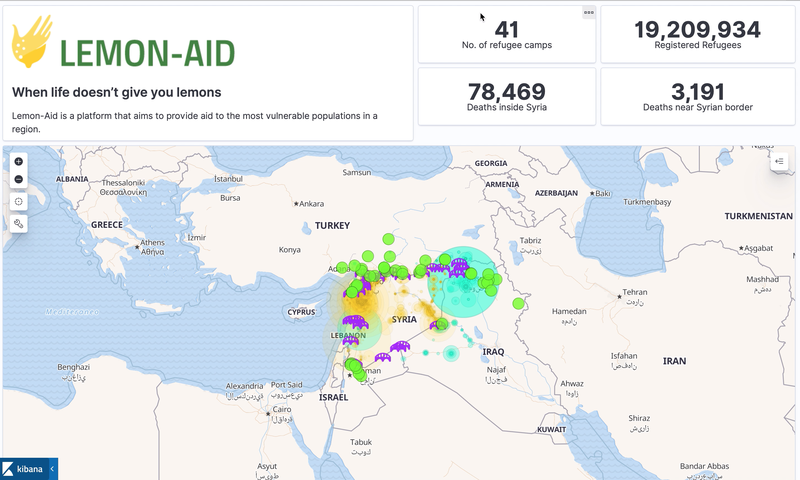Screen dimensions: 800x480
Task: Select the large teal circle in northeast Syria
Action: [x=463, y=283]
